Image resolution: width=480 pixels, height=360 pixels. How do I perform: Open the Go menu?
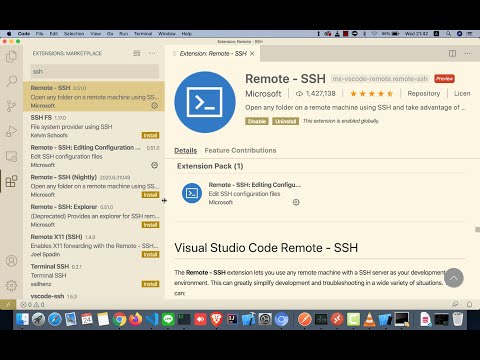click(x=110, y=34)
